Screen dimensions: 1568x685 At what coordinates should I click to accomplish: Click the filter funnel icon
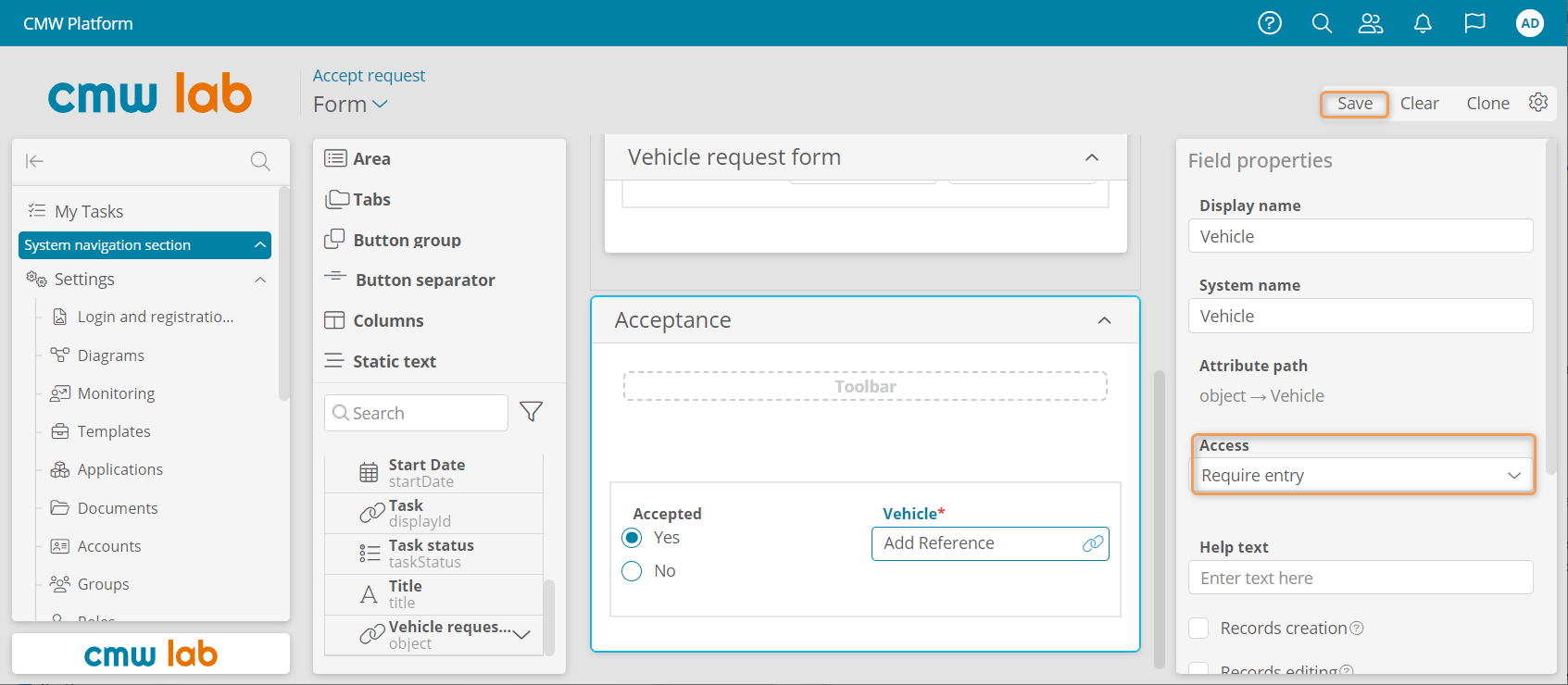click(531, 412)
